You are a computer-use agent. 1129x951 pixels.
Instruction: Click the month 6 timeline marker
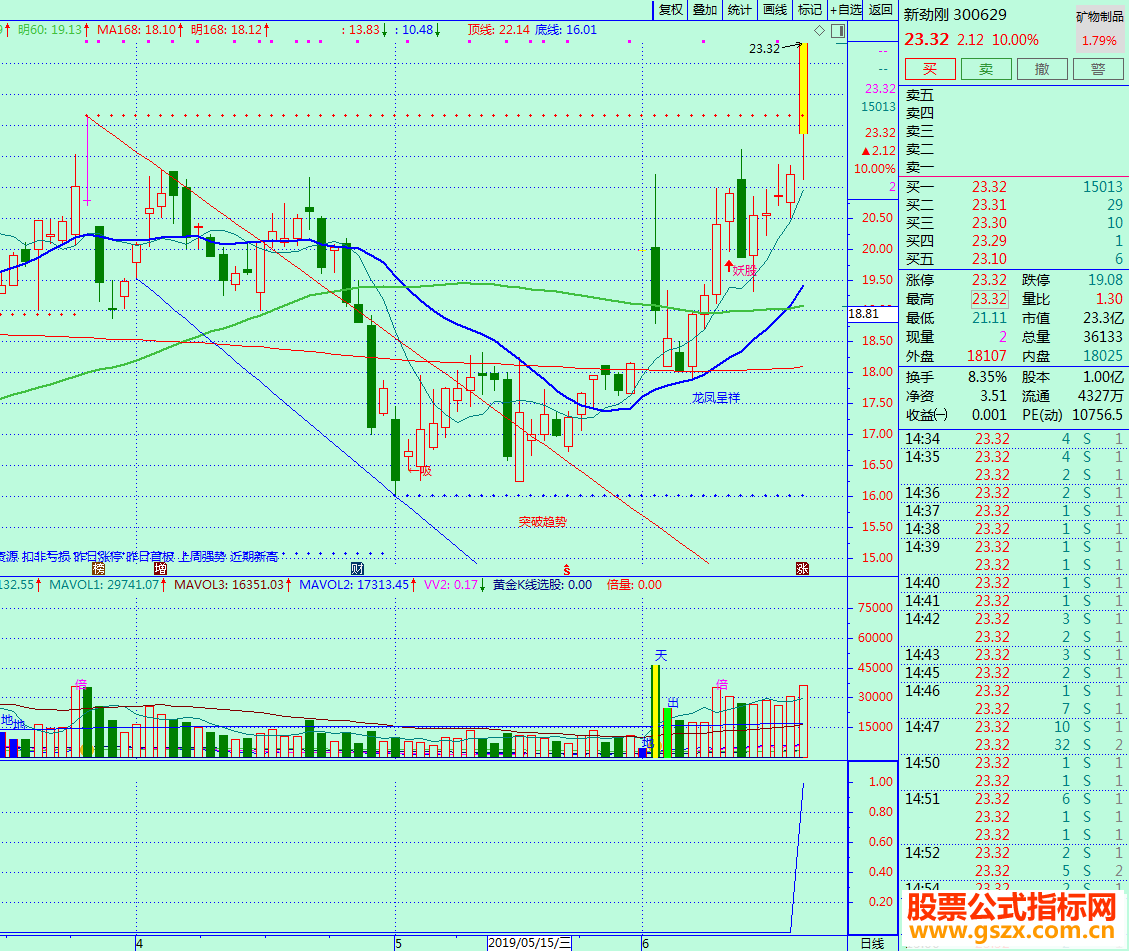pos(645,943)
